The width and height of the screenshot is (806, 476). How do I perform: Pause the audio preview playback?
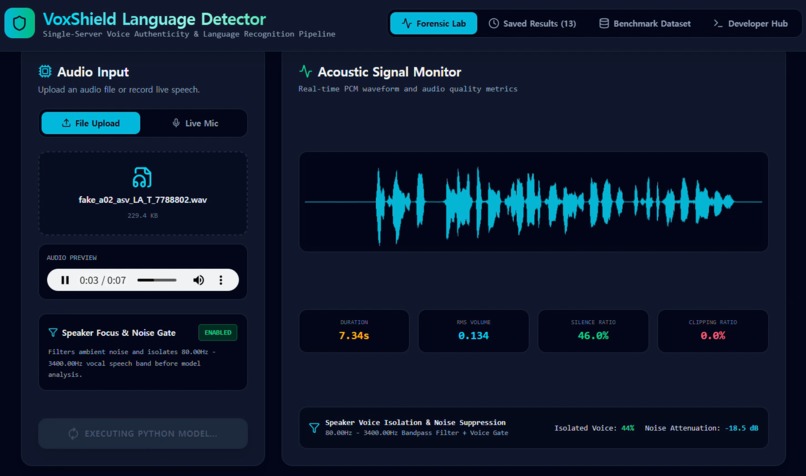tap(65, 280)
